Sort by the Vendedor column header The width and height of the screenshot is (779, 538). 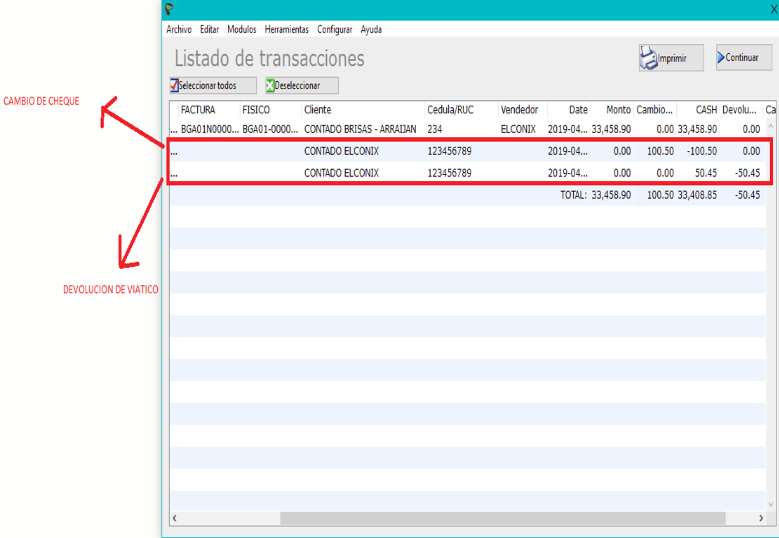pos(523,110)
